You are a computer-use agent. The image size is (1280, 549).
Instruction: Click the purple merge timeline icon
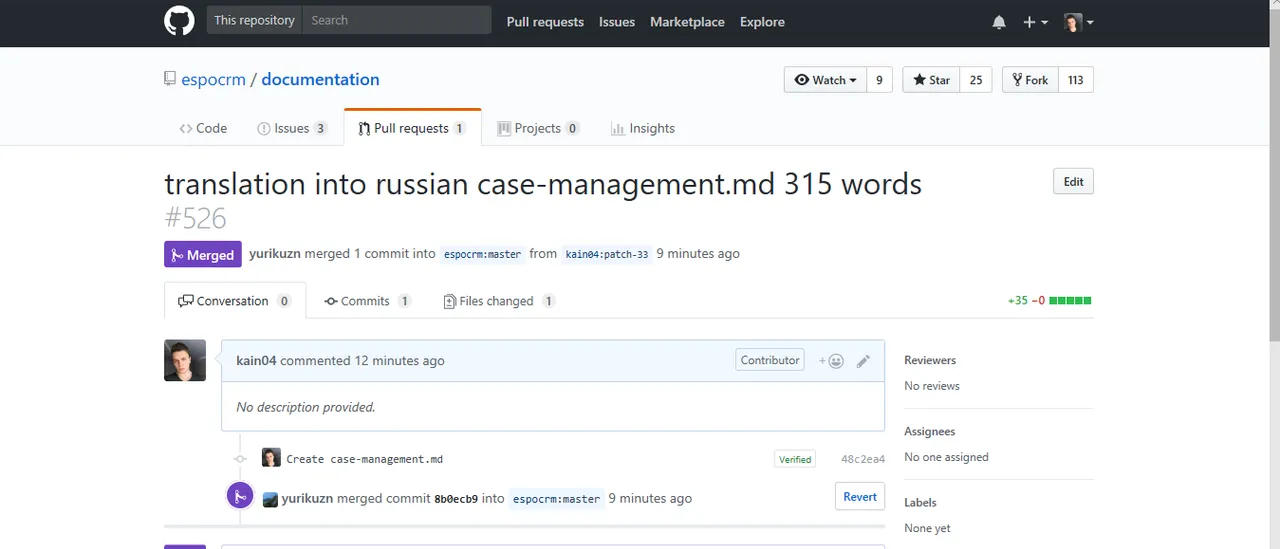point(240,495)
